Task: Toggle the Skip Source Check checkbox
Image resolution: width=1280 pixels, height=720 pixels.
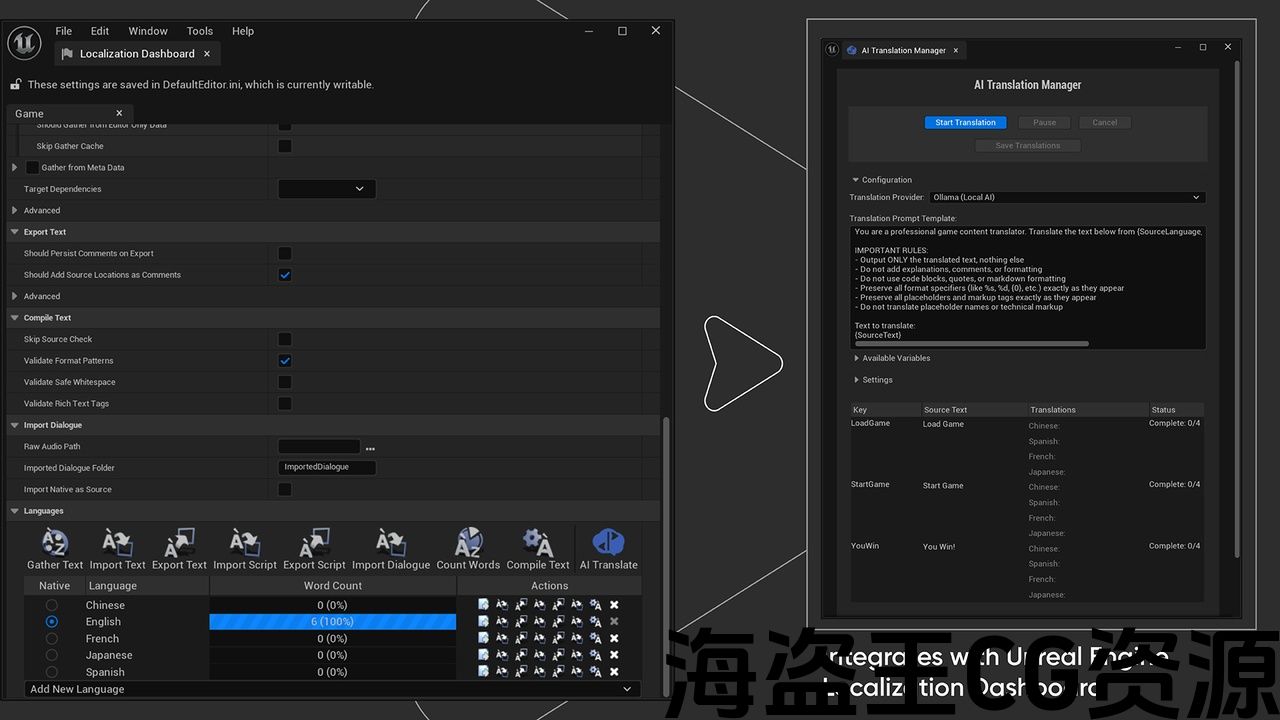Action: pos(285,339)
